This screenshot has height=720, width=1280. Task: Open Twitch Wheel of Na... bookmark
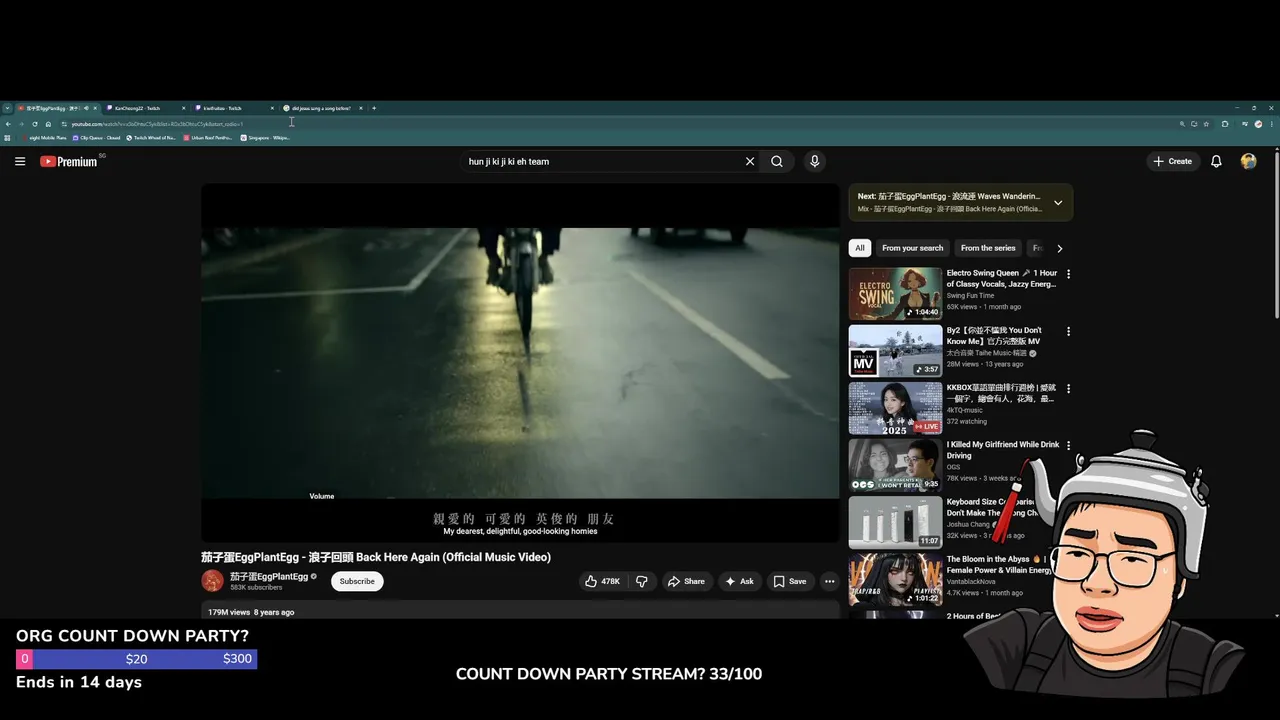point(151,138)
